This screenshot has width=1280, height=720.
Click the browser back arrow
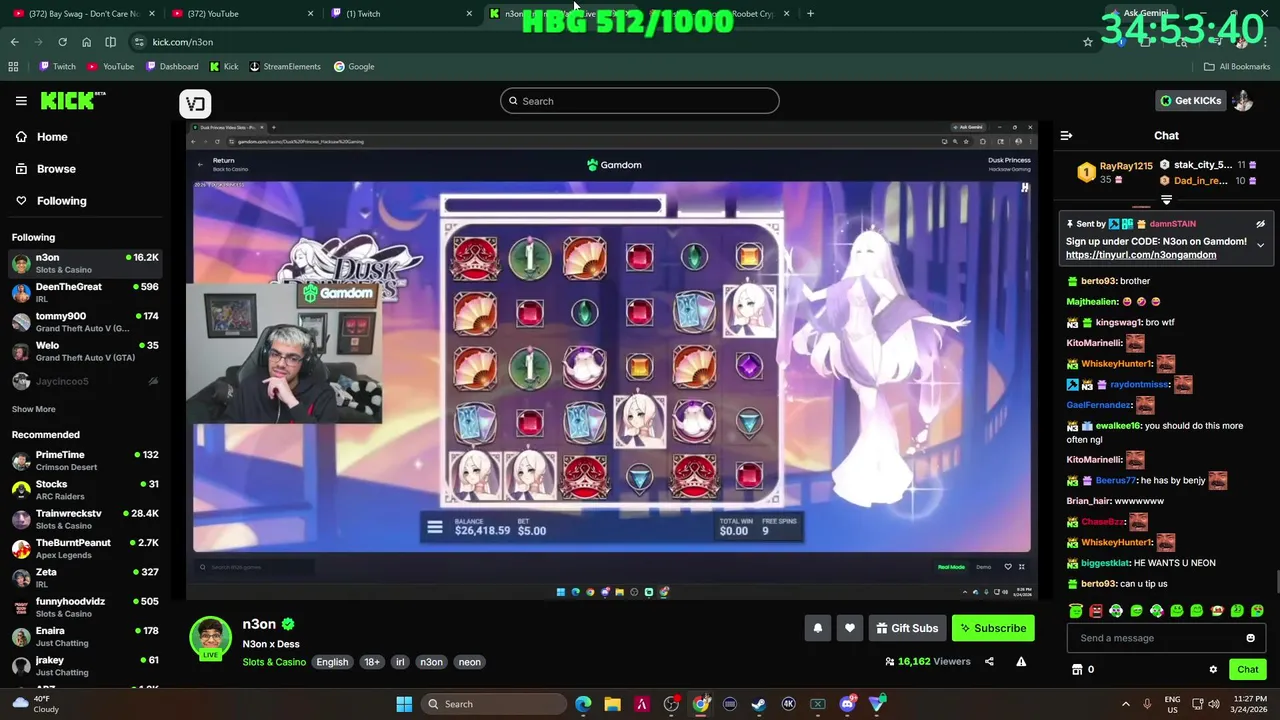click(14, 42)
